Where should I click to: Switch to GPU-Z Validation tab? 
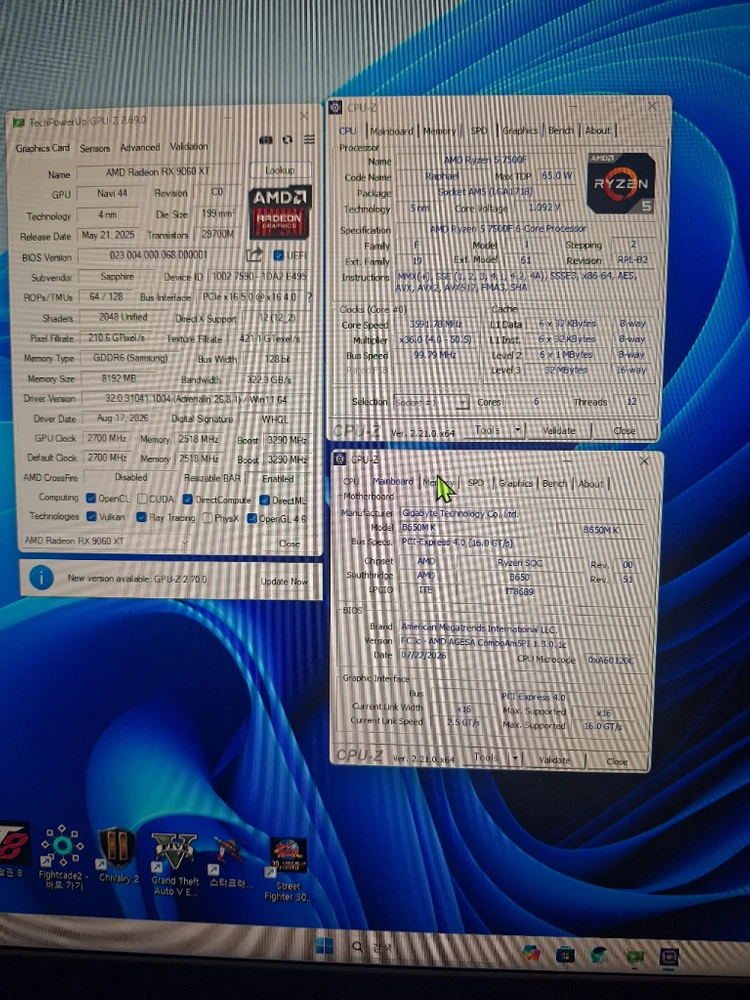pyautogui.click(x=189, y=146)
